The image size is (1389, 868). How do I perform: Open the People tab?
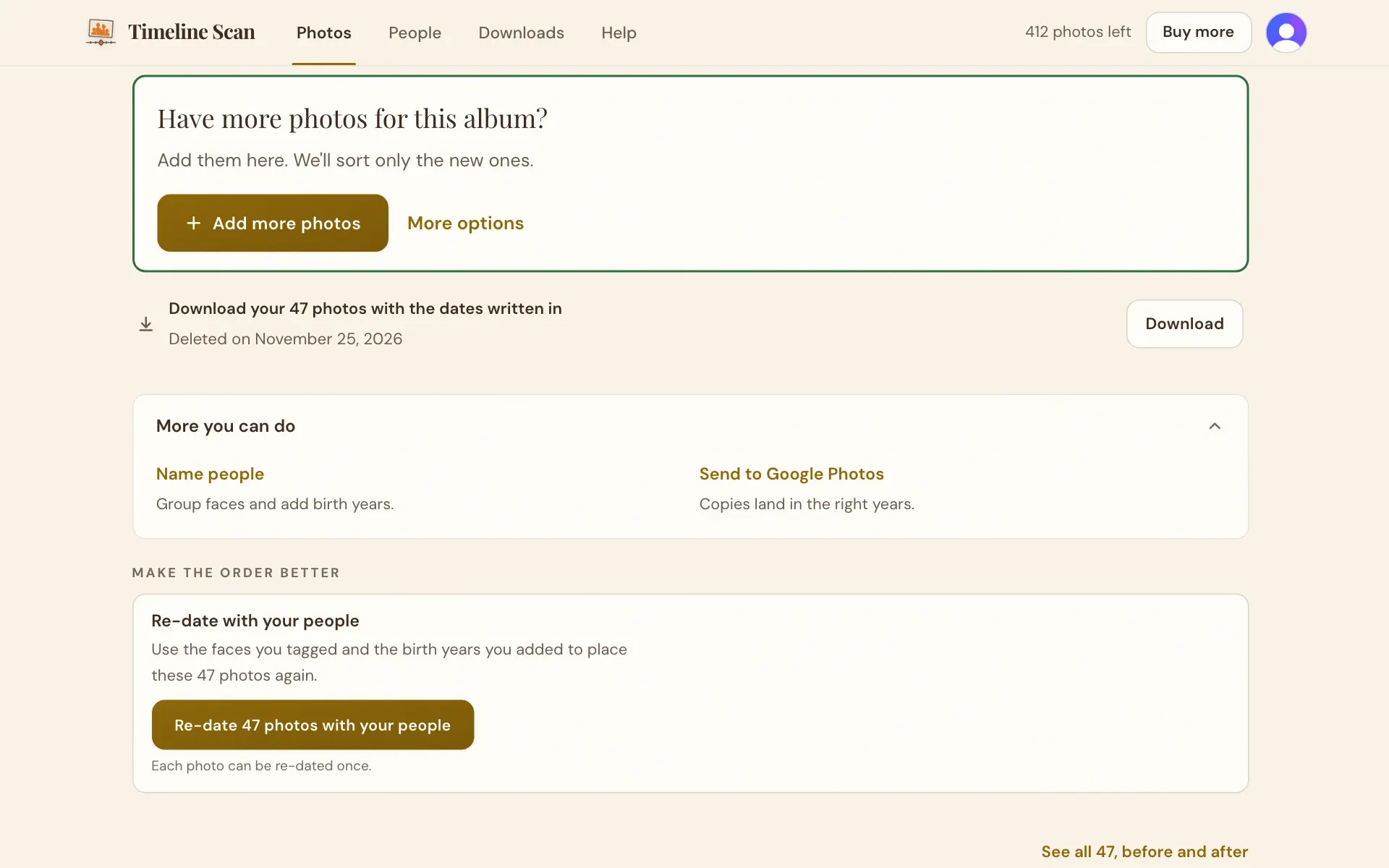point(415,33)
